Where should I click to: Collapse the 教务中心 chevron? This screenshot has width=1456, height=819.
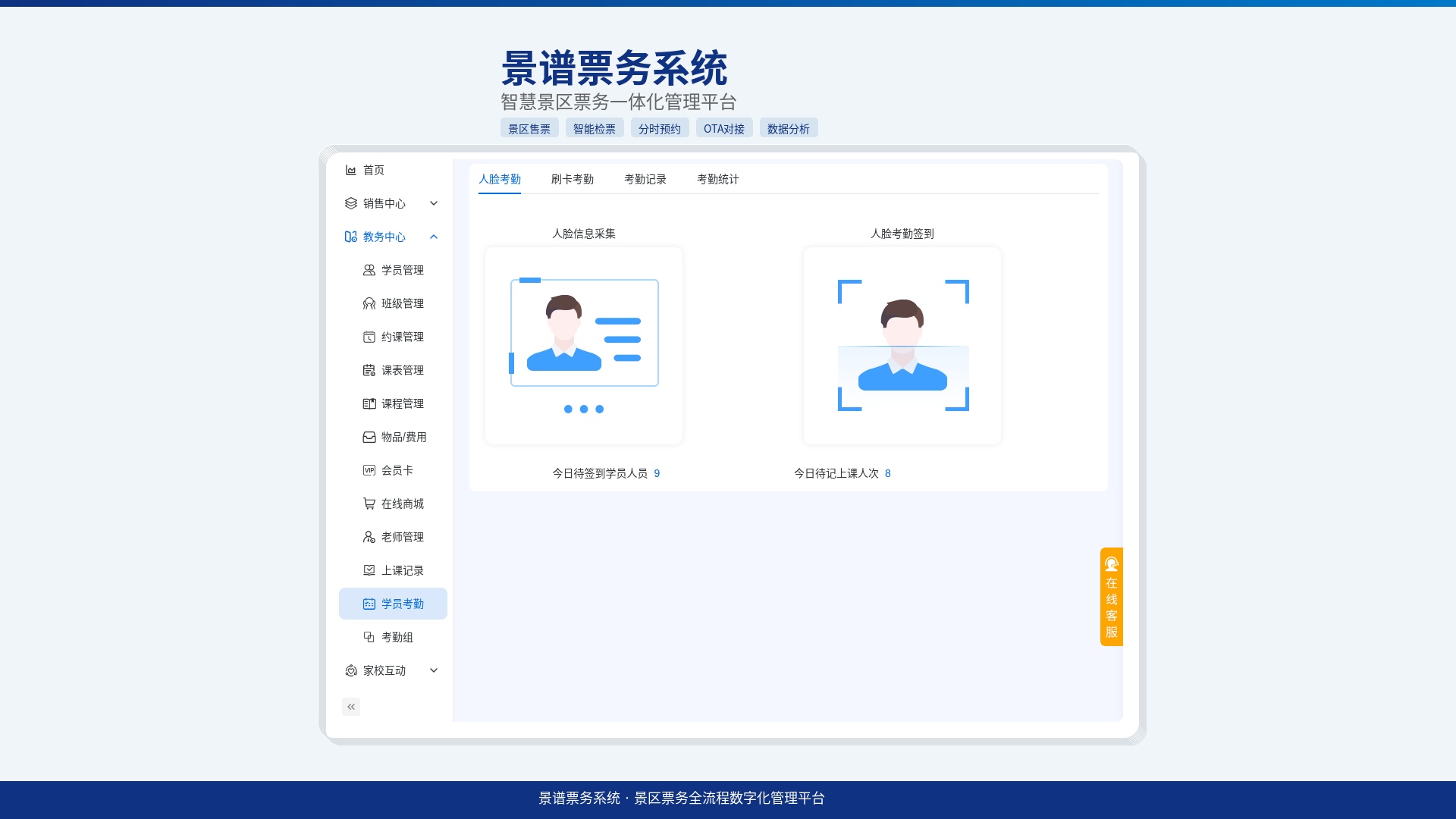click(434, 237)
